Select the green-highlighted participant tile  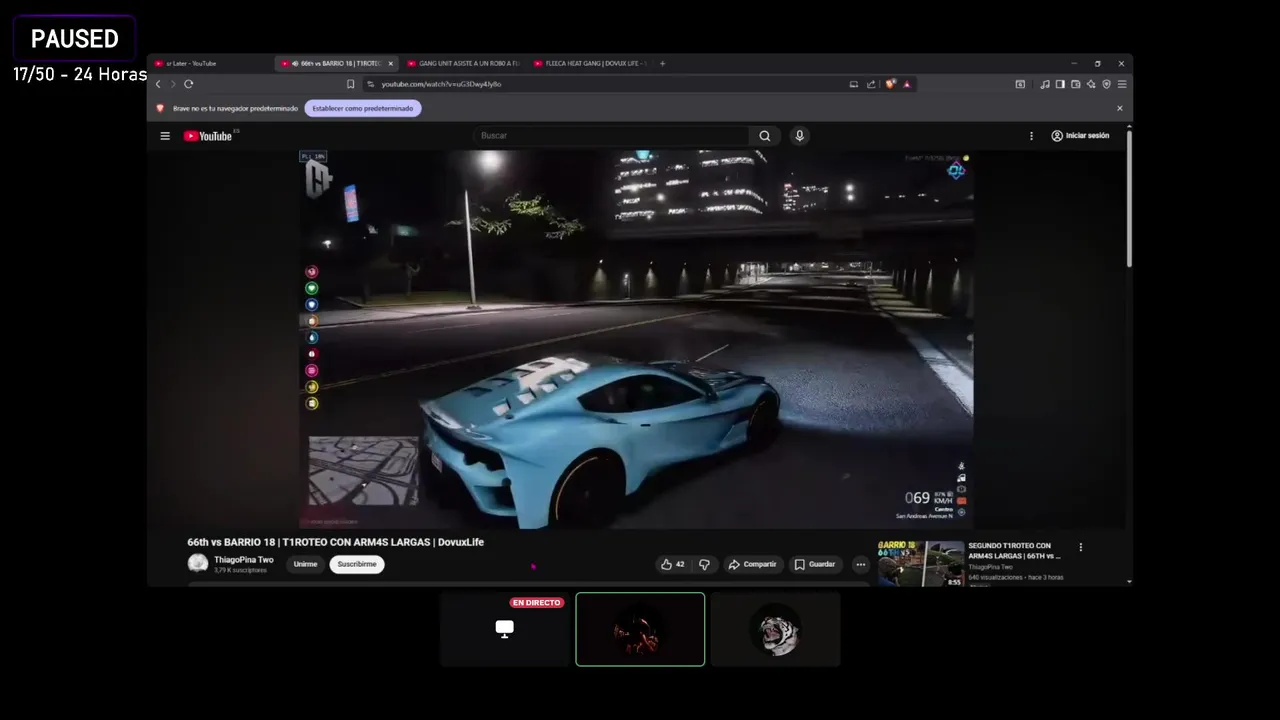pyautogui.click(x=640, y=629)
